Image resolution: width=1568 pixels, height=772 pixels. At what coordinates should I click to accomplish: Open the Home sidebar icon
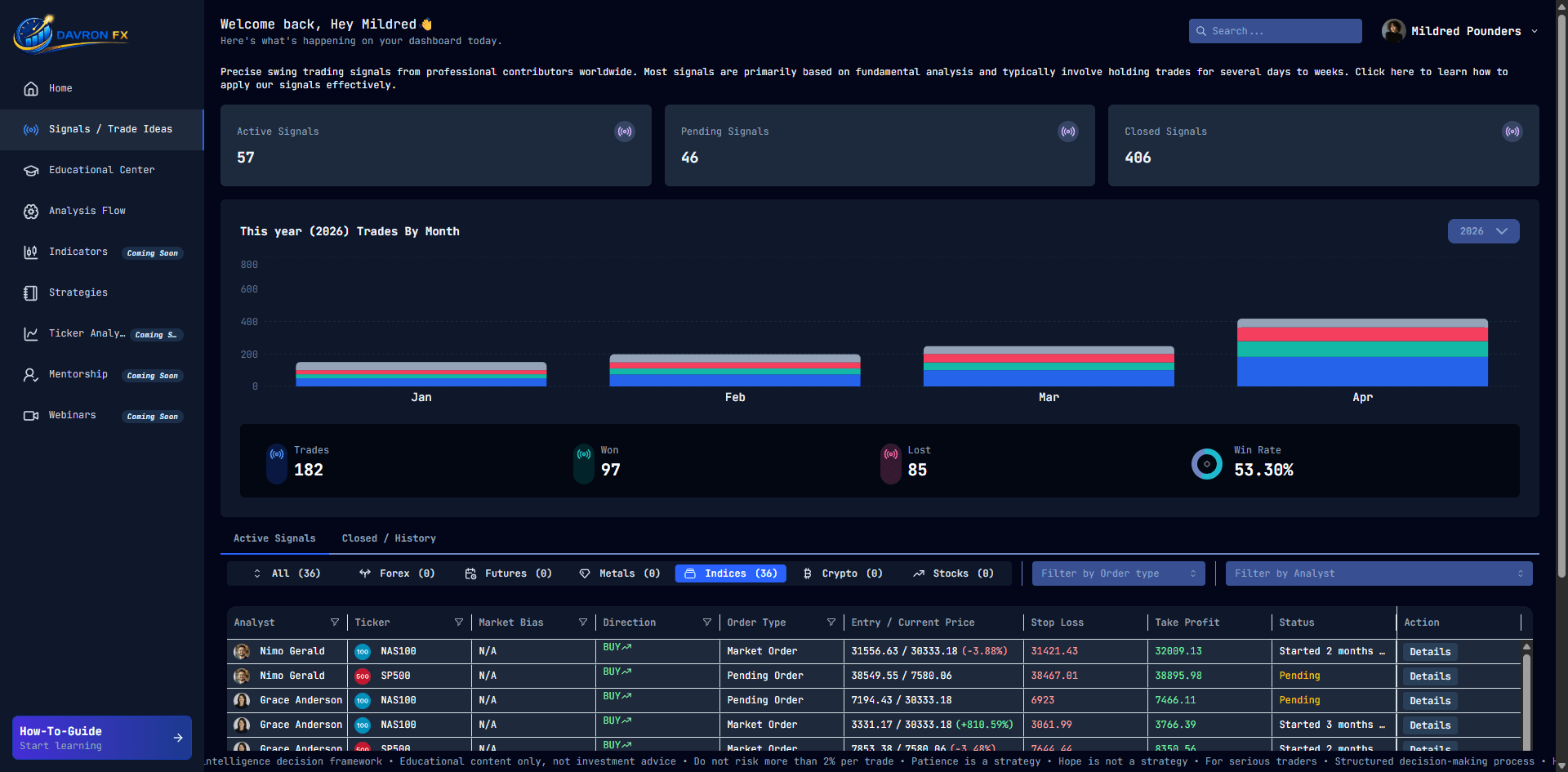[31, 88]
